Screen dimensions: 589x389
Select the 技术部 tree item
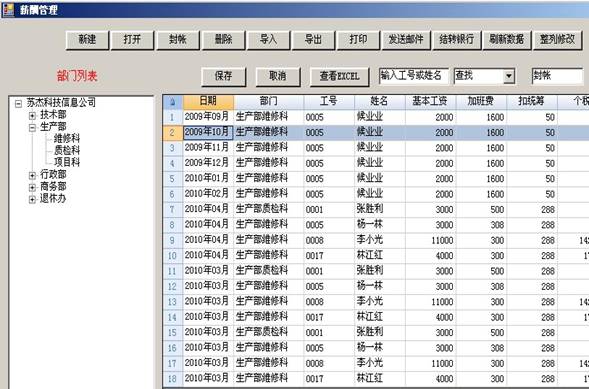(53, 115)
